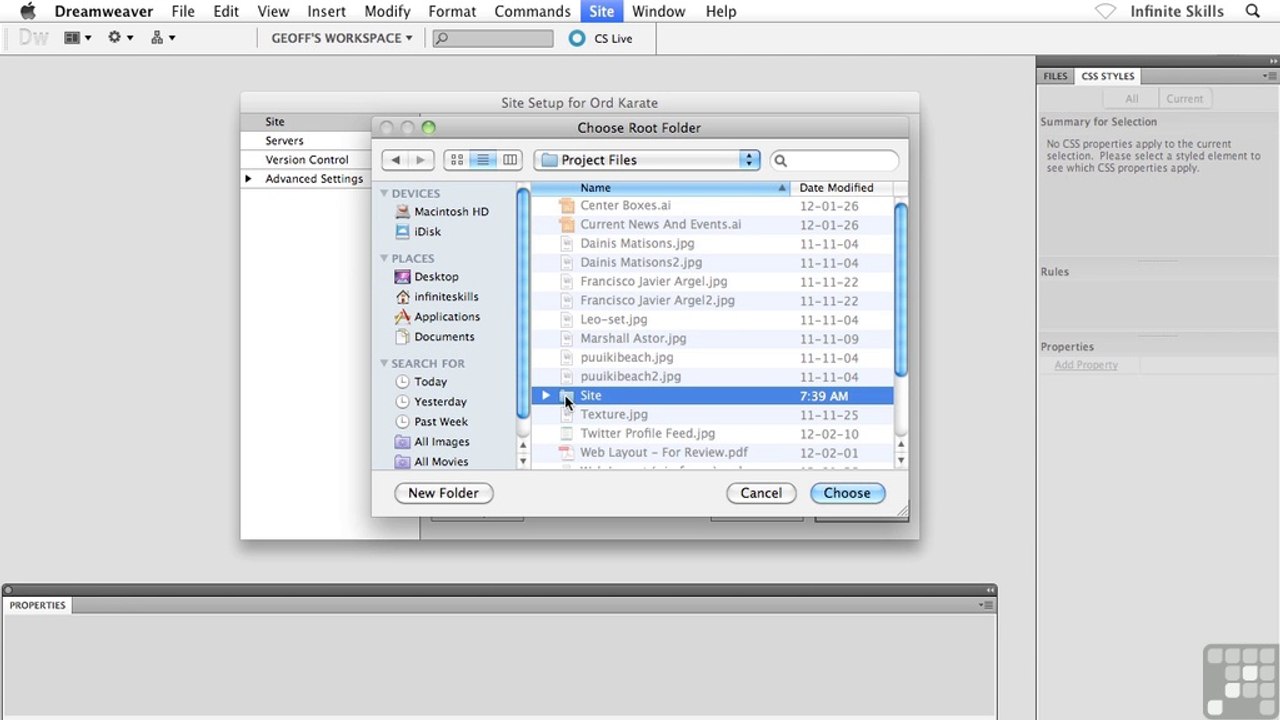The width and height of the screenshot is (1280, 720).
Task: Select Version Control in Site Setup list
Action: click(x=306, y=160)
